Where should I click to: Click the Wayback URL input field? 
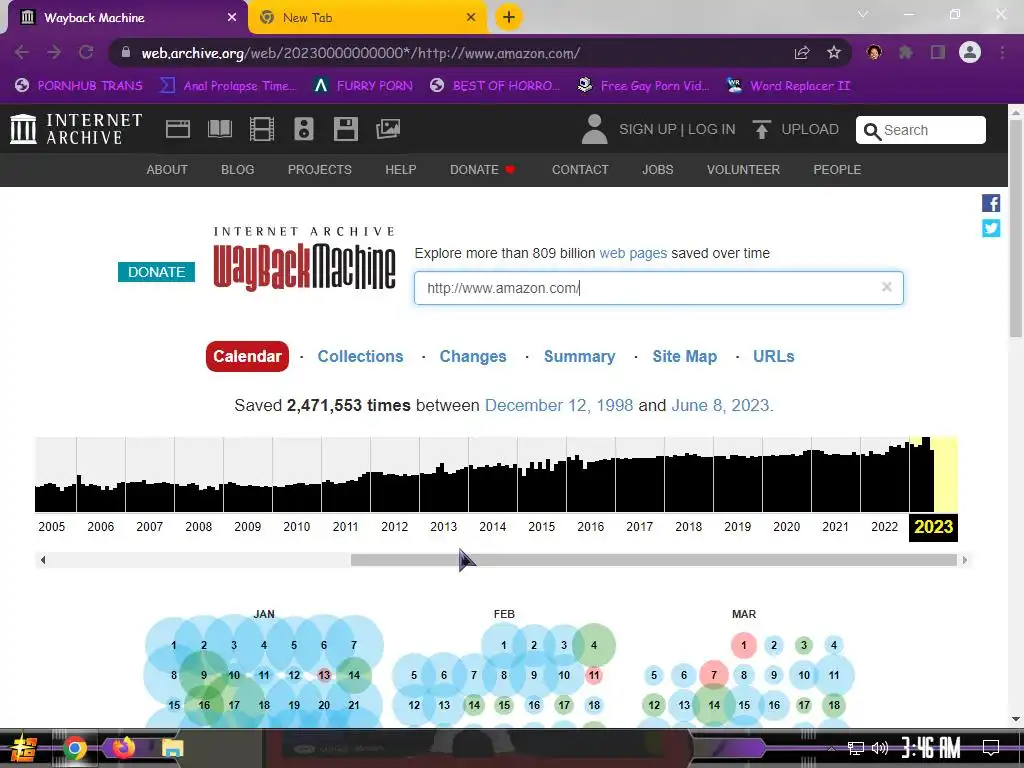658,288
